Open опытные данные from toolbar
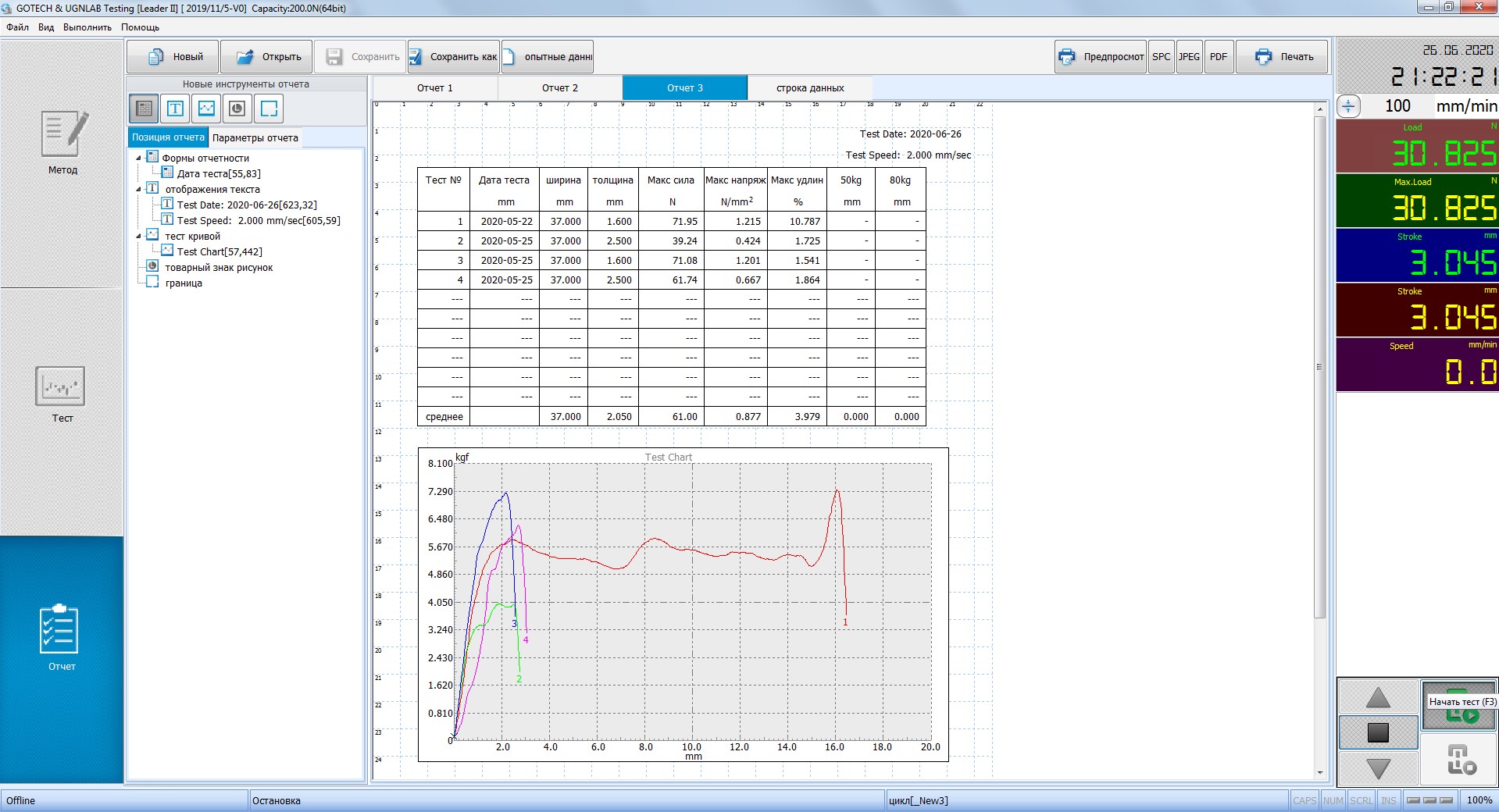Image resolution: width=1499 pixels, height=812 pixels. point(548,57)
